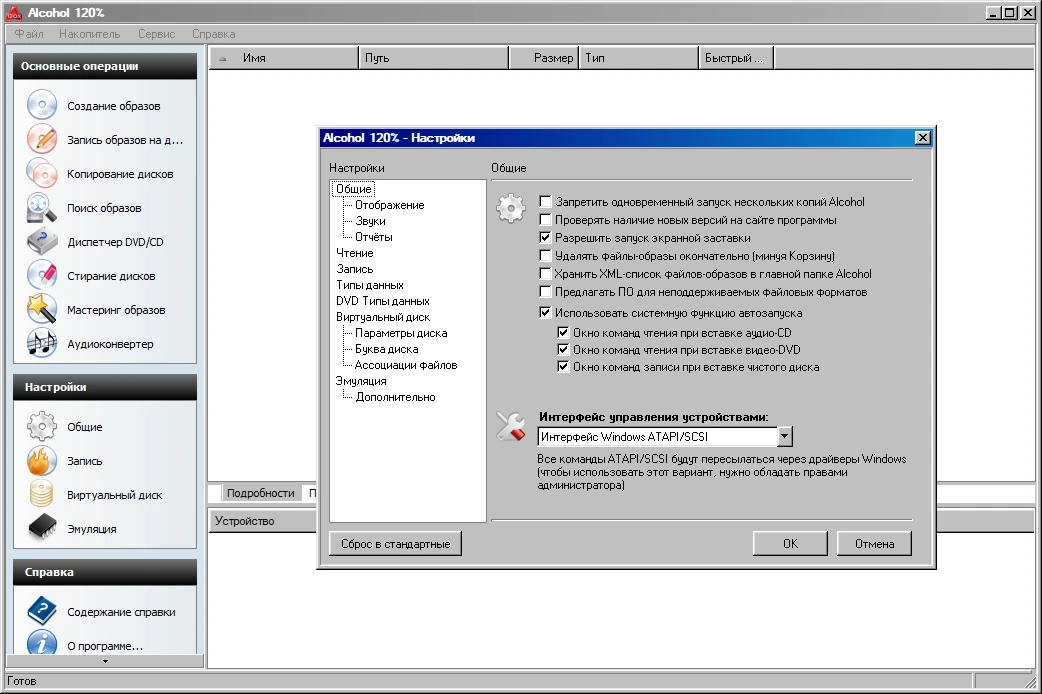Screen dimensions: 1042x694
Task: Select Виртуальный диск in the settings tree
Action: [383, 316]
